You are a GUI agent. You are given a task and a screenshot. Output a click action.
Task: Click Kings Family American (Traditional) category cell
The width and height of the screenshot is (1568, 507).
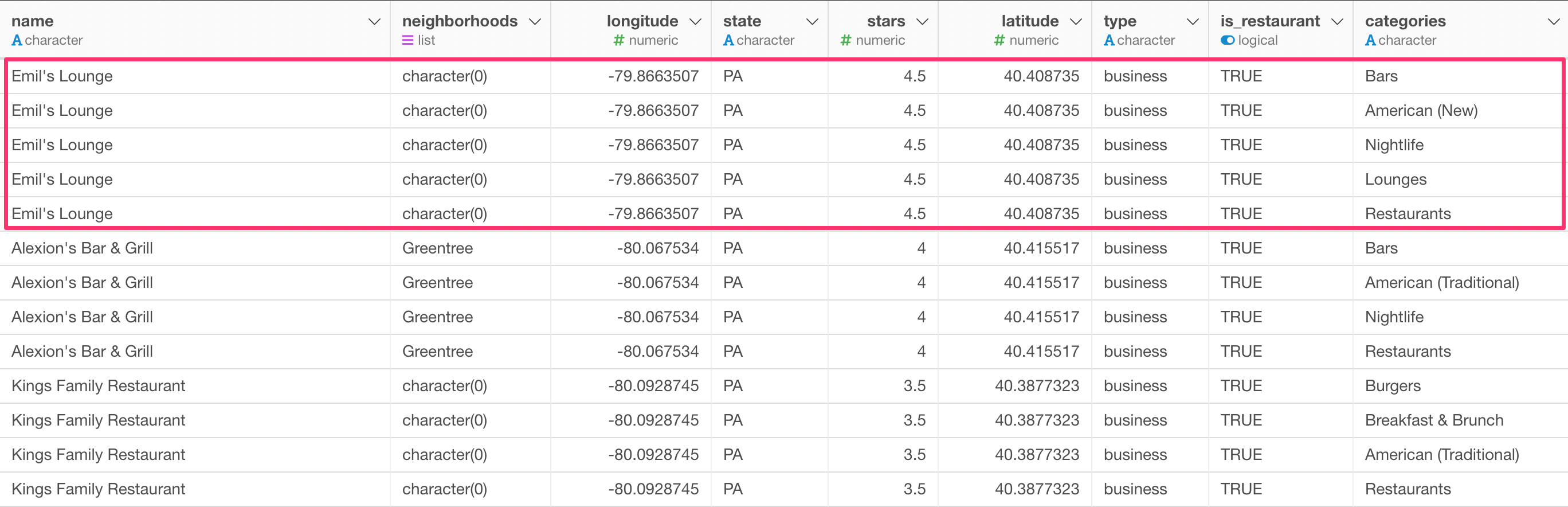[x=1441, y=455]
